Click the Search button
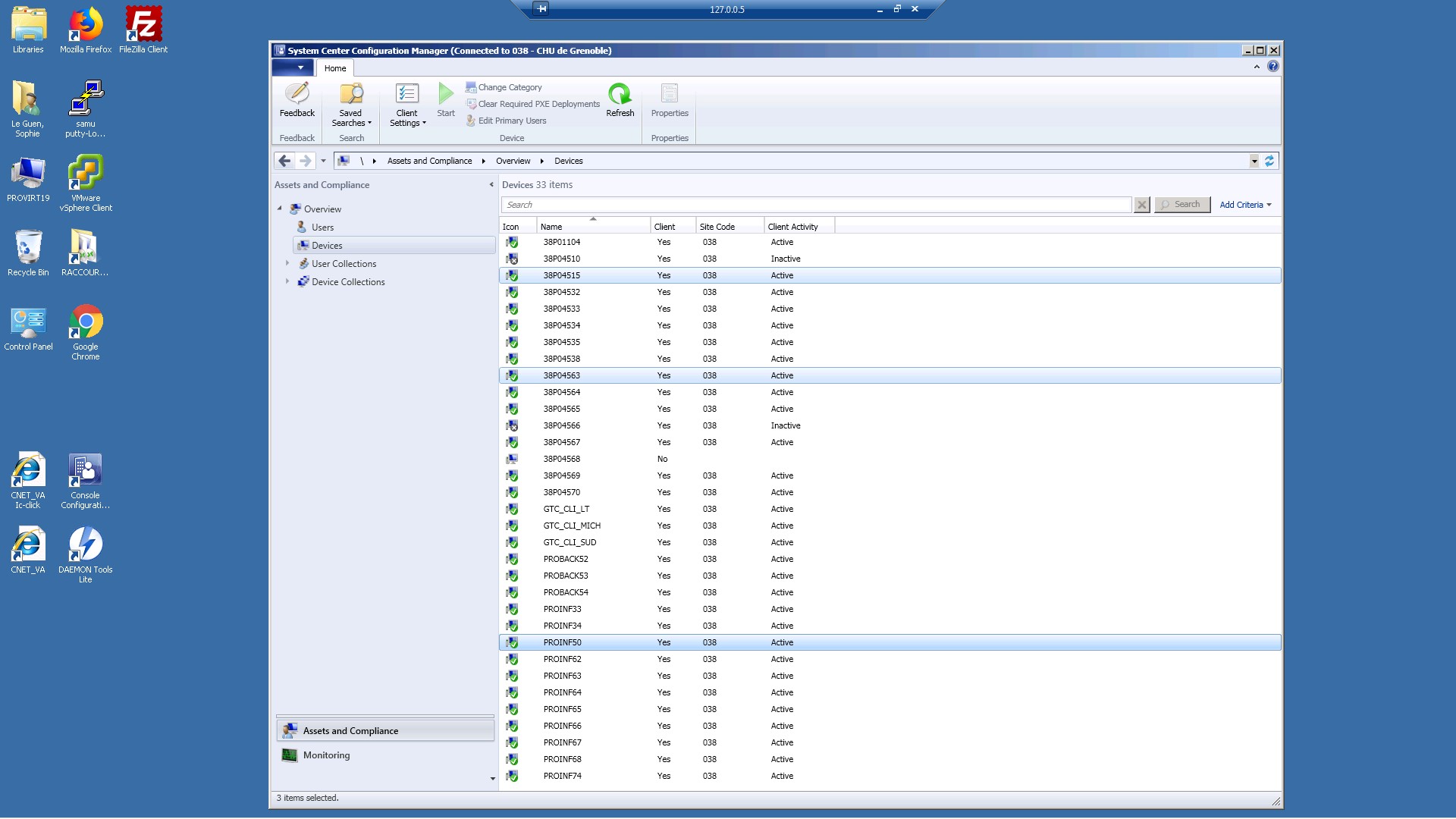This screenshot has width=1456, height=819. point(1181,205)
